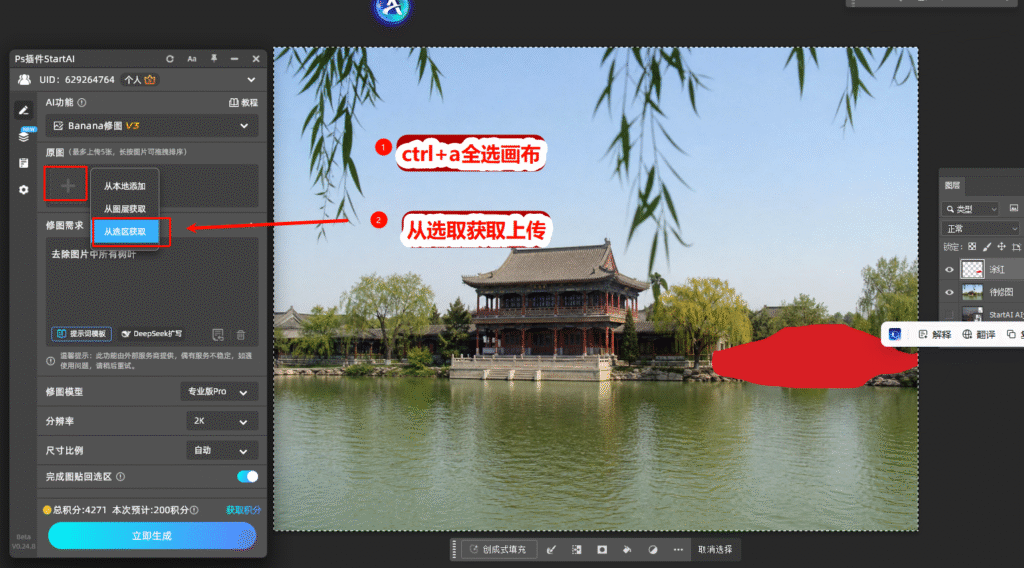The height and width of the screenshot is (568, 1024).
Task: Click the info icon next to 完成图贴回选区
Action: (x=120, y=477)
